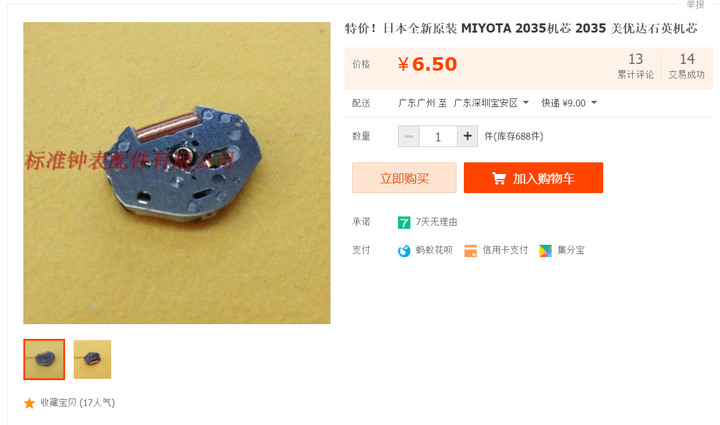Open the 14 交易成功 transactions count
The width and height of the screenshot is (720, 425).
click(686, 66)
